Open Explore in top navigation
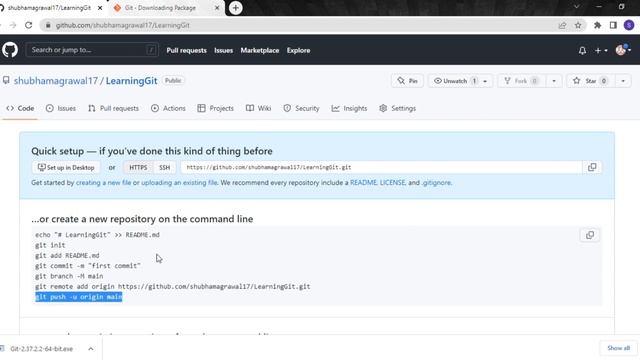Image resolution: width=640 pixels, height=360 pixels. (298, 51)
